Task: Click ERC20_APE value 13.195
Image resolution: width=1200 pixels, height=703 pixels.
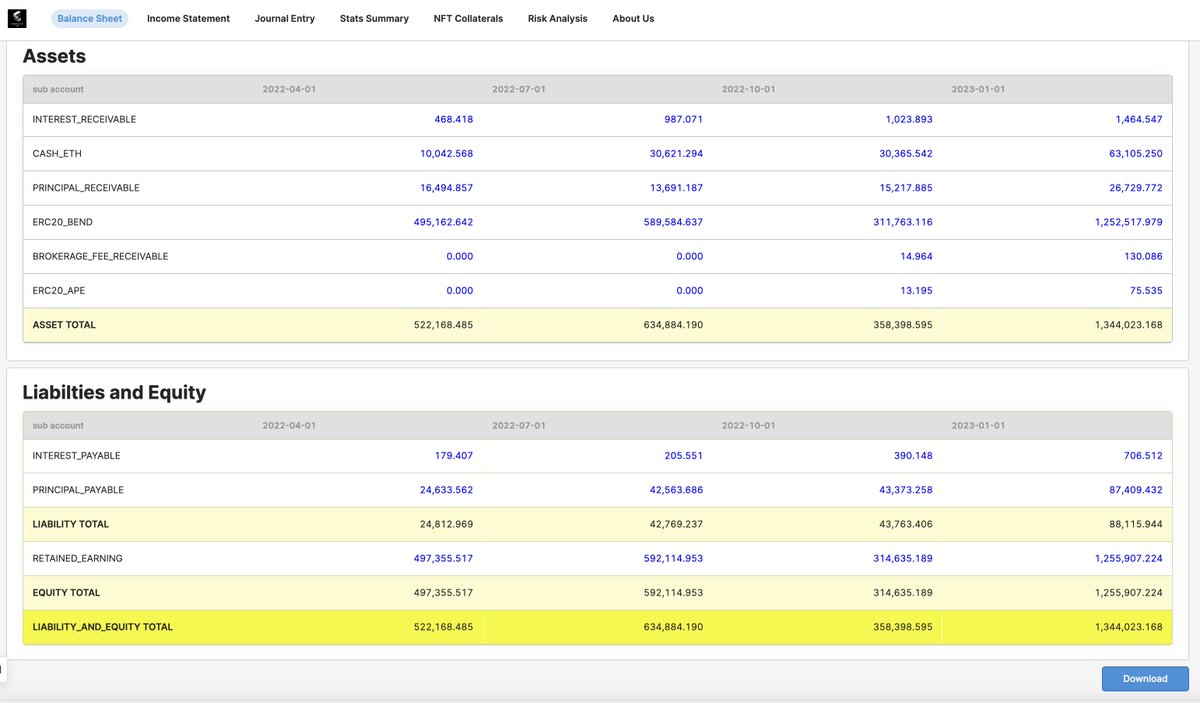Action: tap(917, 290)
